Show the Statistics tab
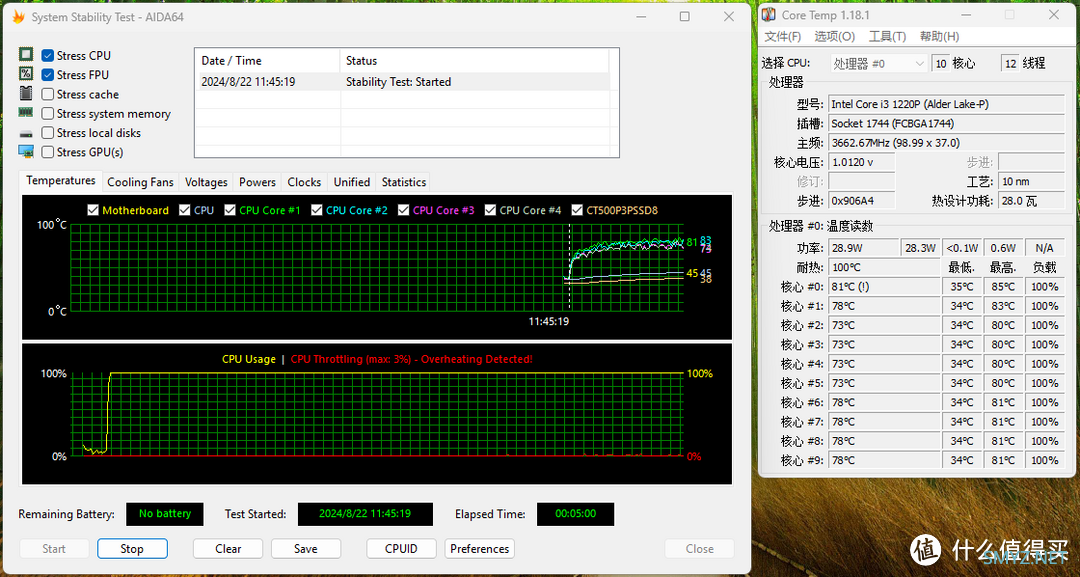1080x577 pixels. (404, 182)
